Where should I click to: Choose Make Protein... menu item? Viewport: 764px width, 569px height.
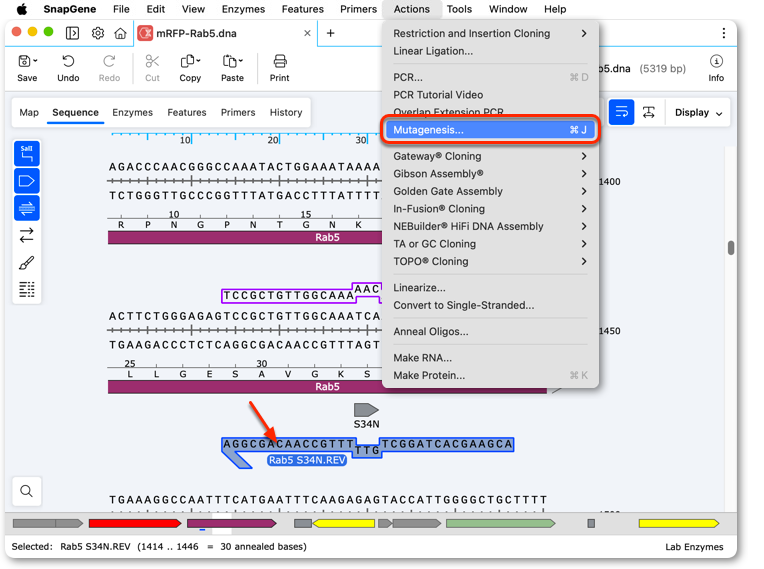(x=490, y=375)
